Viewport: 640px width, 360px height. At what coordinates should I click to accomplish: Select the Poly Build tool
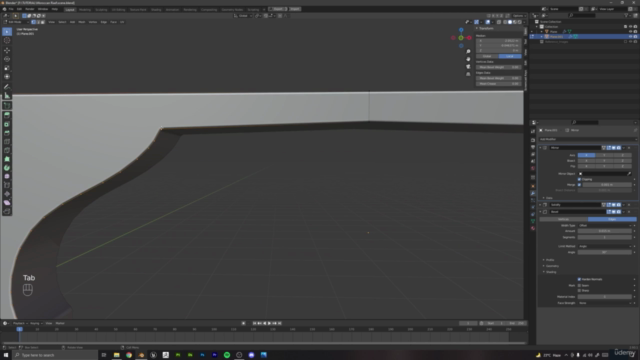tap(7, 159)
